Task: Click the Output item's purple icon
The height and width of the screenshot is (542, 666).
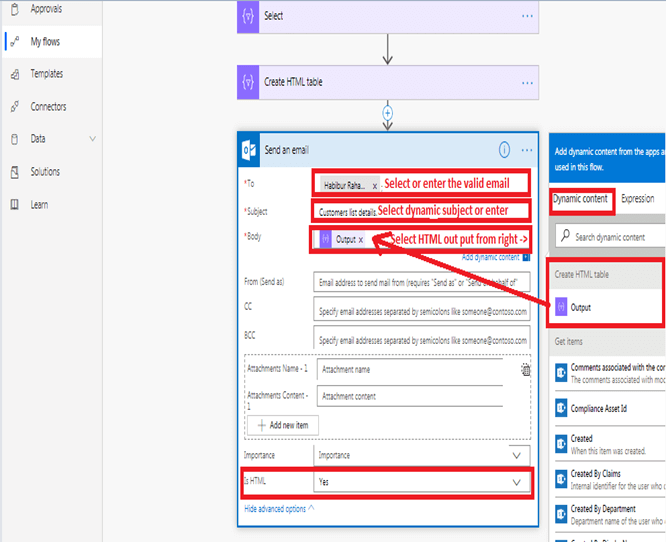Action: pyautogui.click(x=561, y=307)
